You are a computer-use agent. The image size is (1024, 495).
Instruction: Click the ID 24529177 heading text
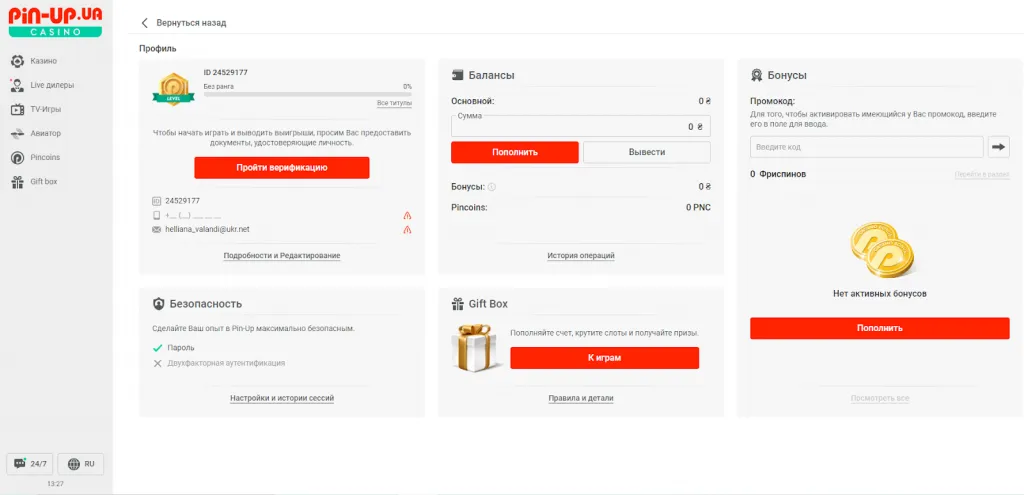point(225,72)
